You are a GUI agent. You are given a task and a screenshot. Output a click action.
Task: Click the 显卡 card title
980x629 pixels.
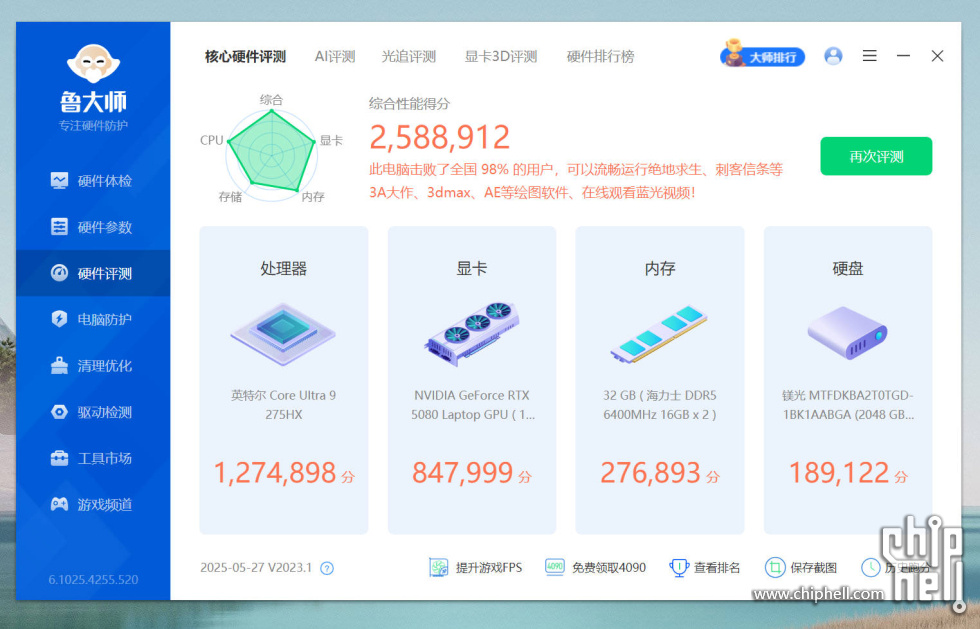[472, 269]
